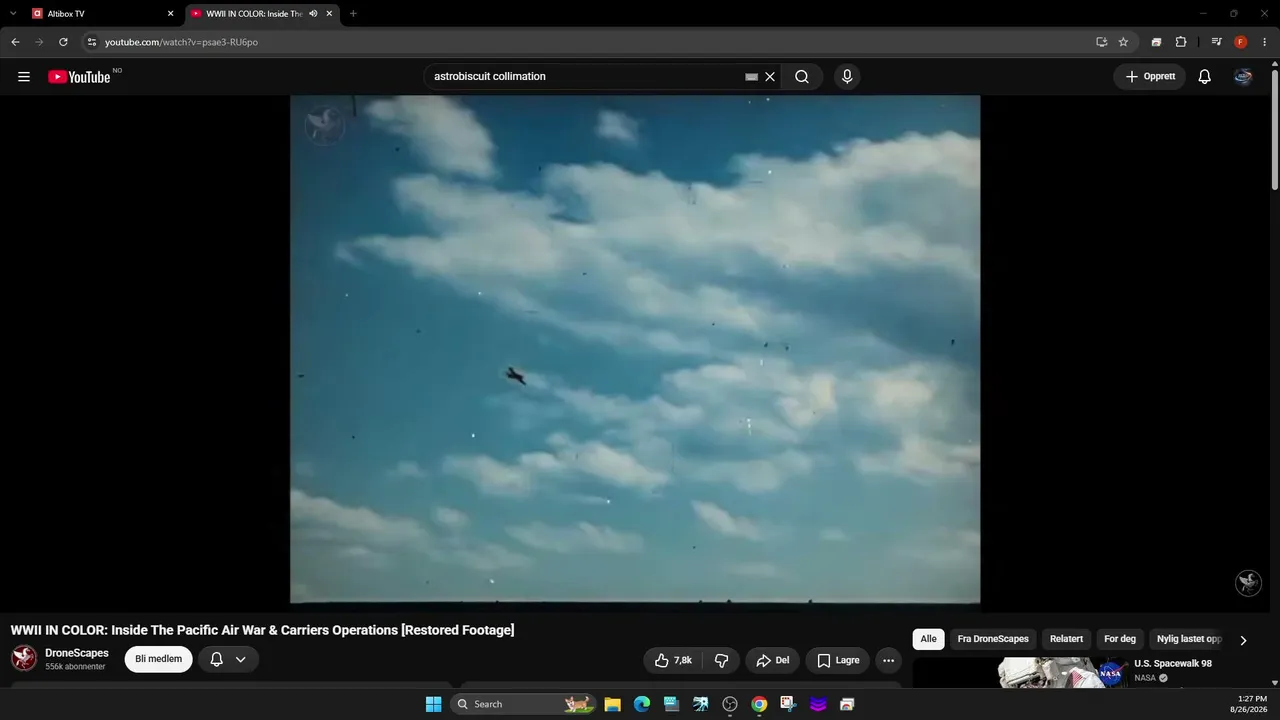The height and width of the screenshot is (720, 1280).
Task: Click the video title text
Action: click(263, 630)
